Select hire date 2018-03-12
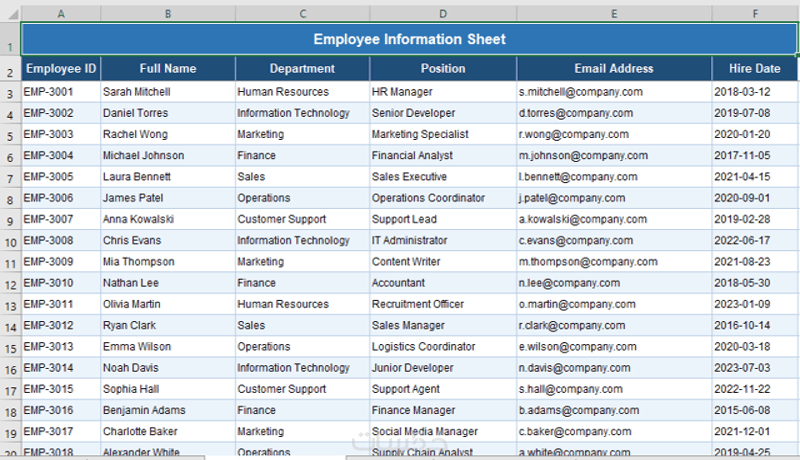Image resolution: width=800 pixels, height=460 pixels. pos(755,92)
